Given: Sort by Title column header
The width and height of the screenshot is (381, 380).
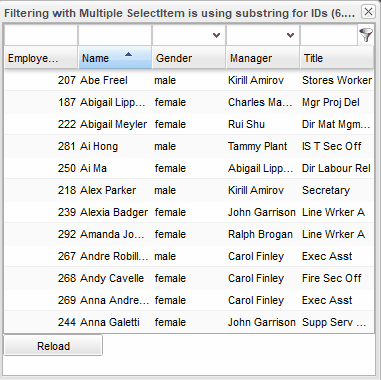Looking at the screenshot, I should tap(337, 58).
